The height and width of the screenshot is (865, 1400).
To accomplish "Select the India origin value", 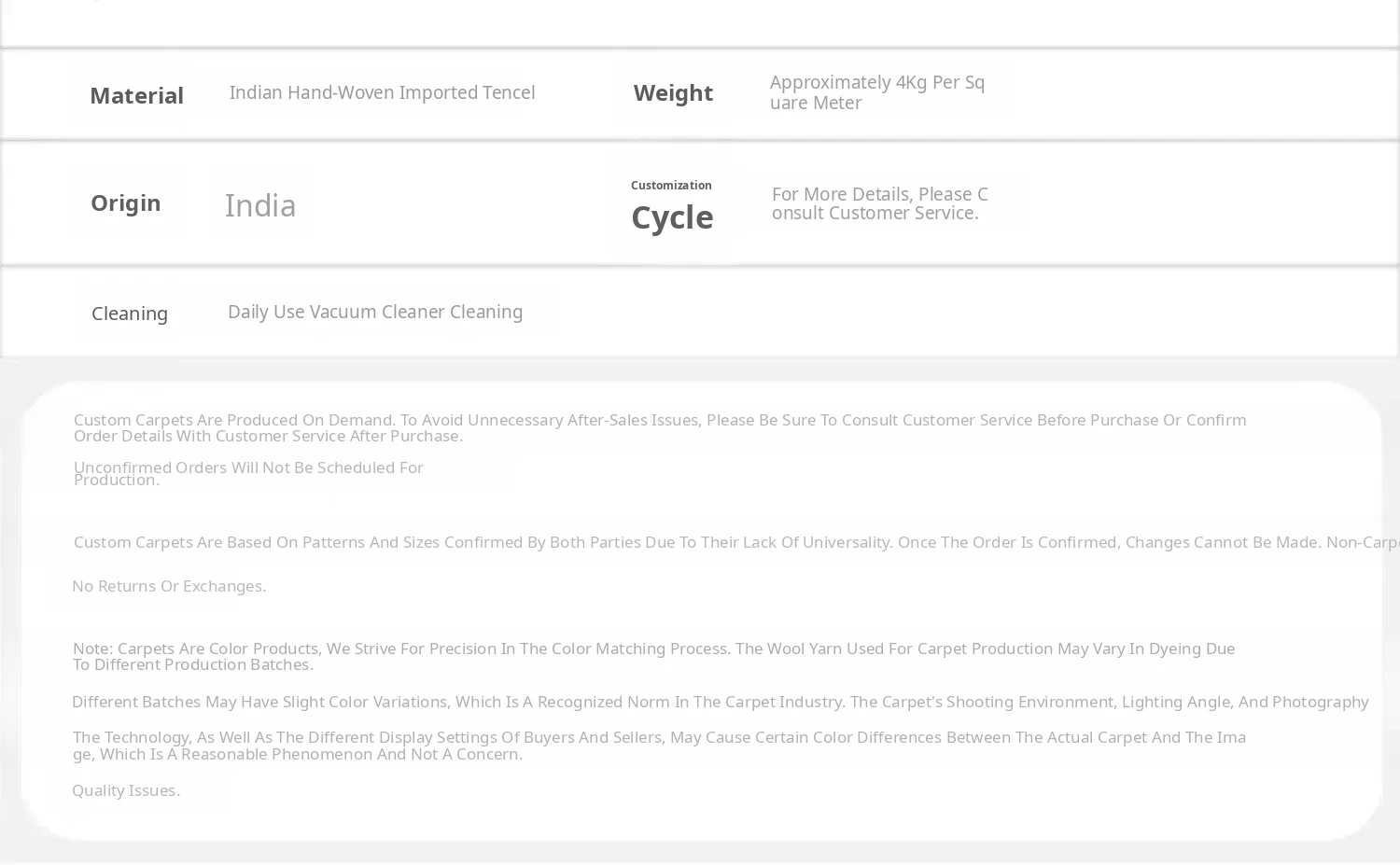I will tap(260, 205).
